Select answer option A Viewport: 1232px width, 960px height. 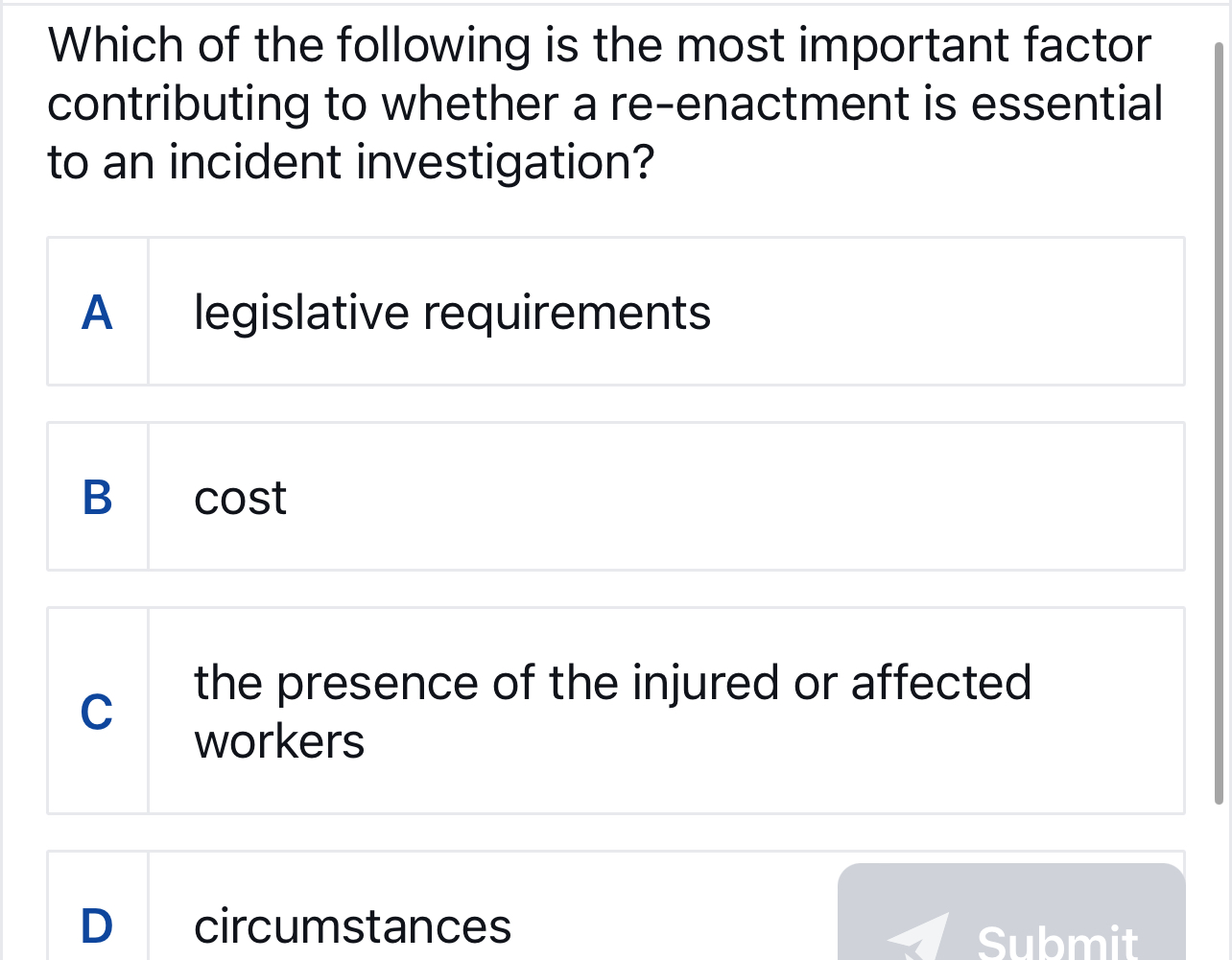[x=615, y=310]
